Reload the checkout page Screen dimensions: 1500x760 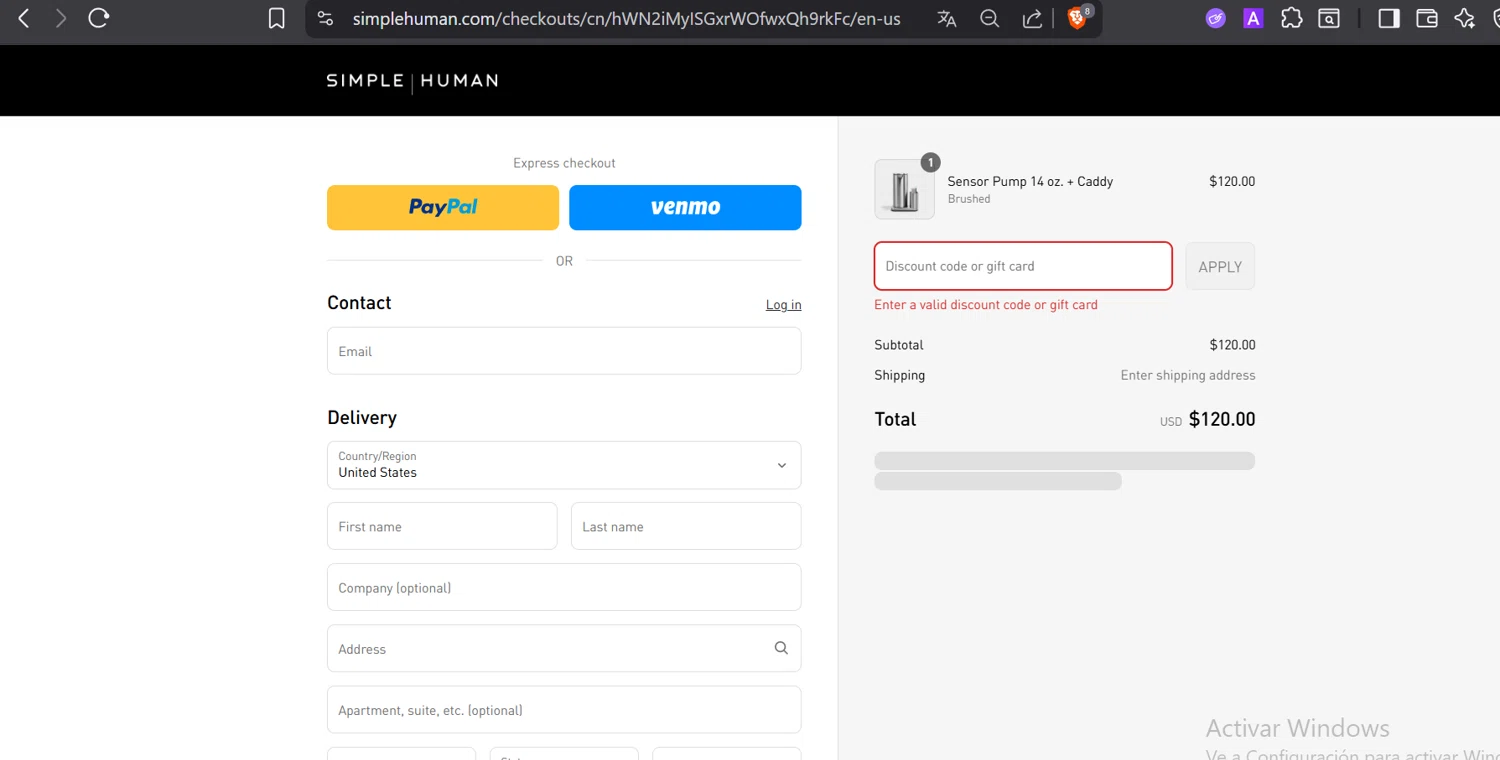(98, 18)
